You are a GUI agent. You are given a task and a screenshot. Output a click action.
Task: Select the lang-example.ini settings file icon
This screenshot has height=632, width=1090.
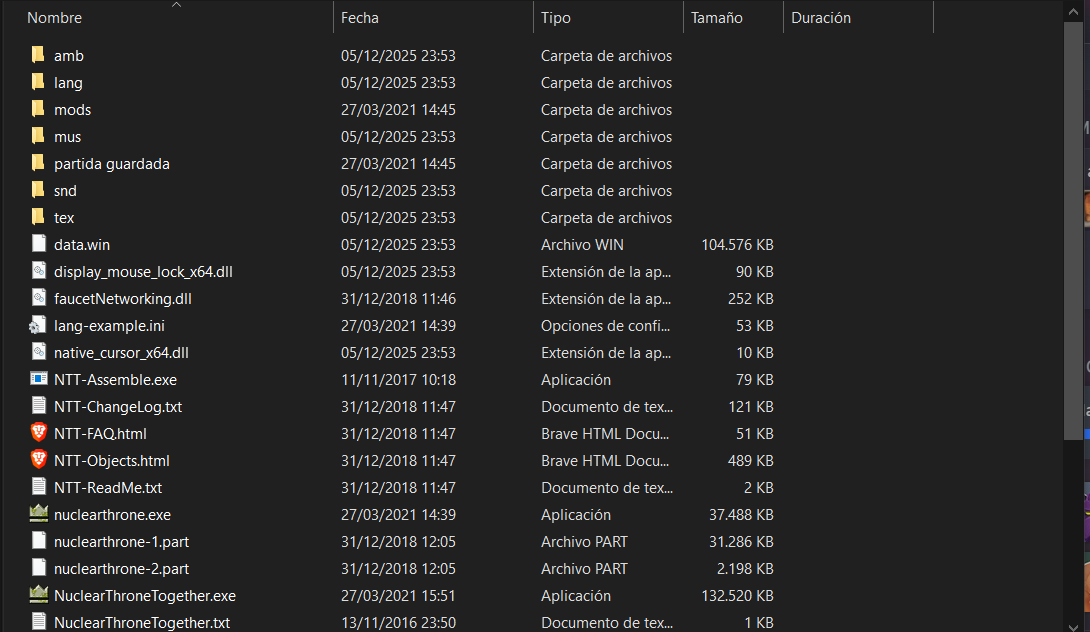(x=39, y=325)
